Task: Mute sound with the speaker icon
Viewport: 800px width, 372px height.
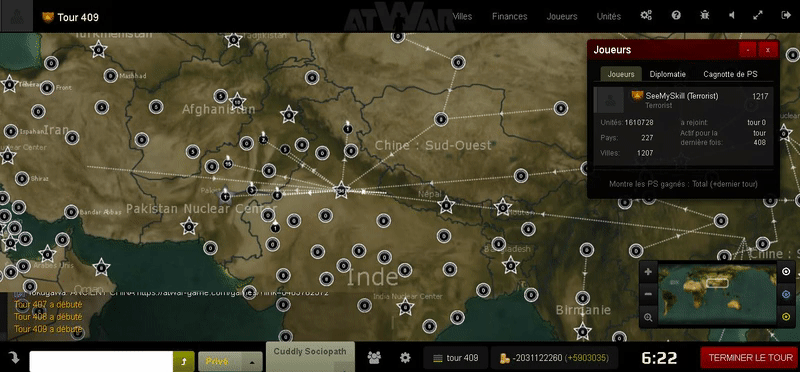Action: click(732, 15)
